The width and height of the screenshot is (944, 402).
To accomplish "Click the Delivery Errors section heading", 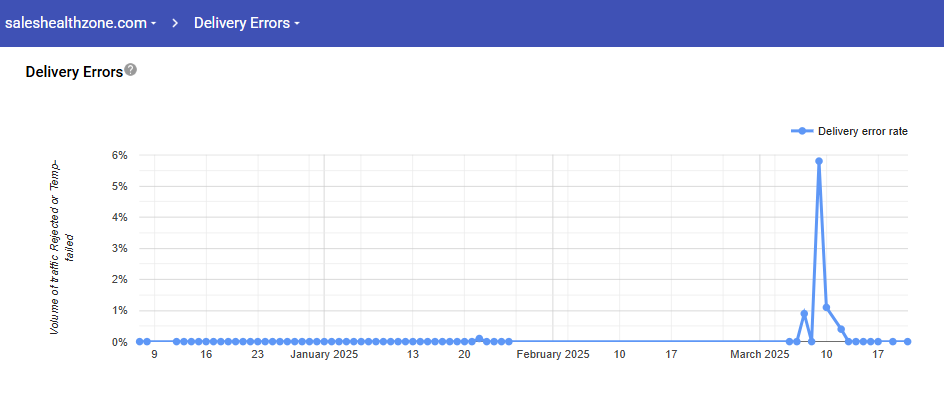I will point(73,72).
